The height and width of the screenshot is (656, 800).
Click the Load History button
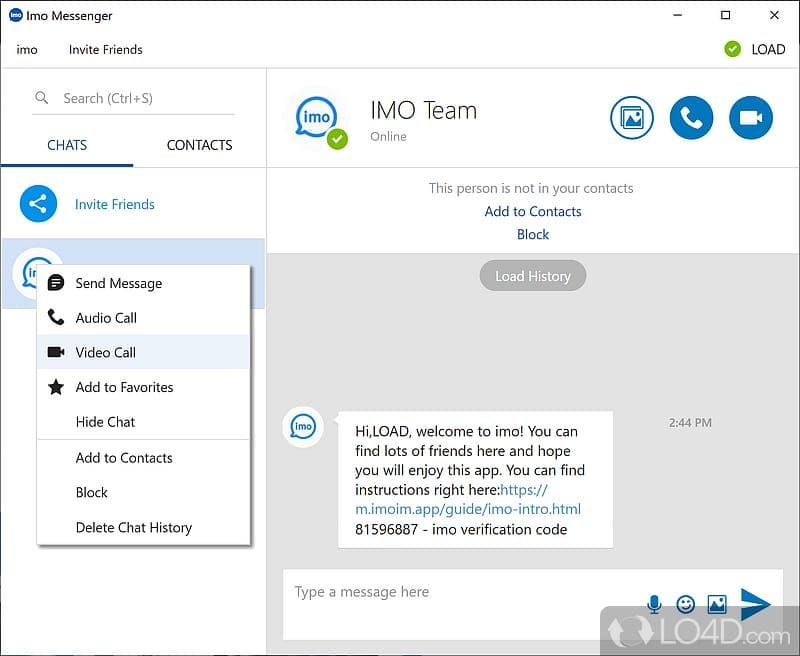(x=533, y=276)
